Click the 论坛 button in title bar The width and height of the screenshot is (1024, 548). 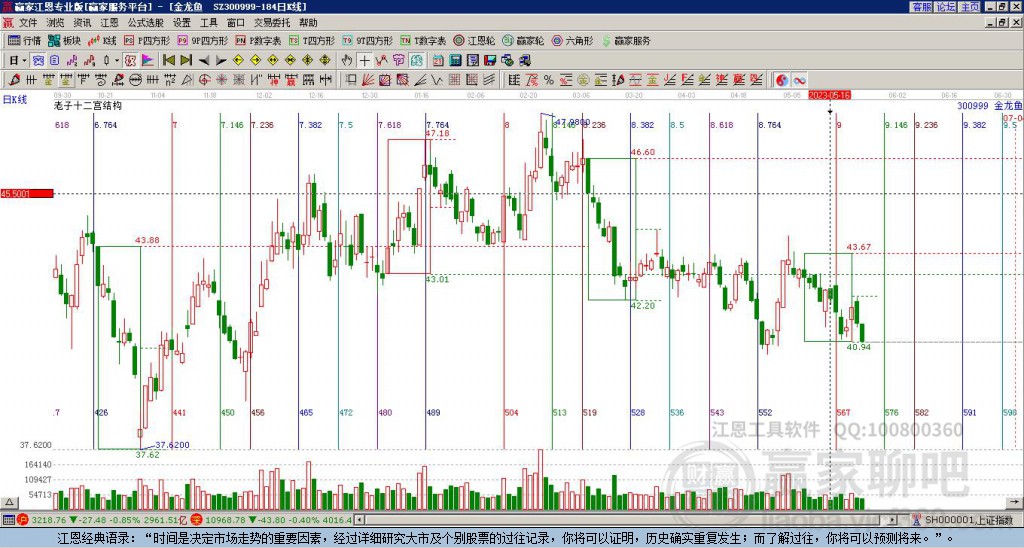tap(946, 7)
